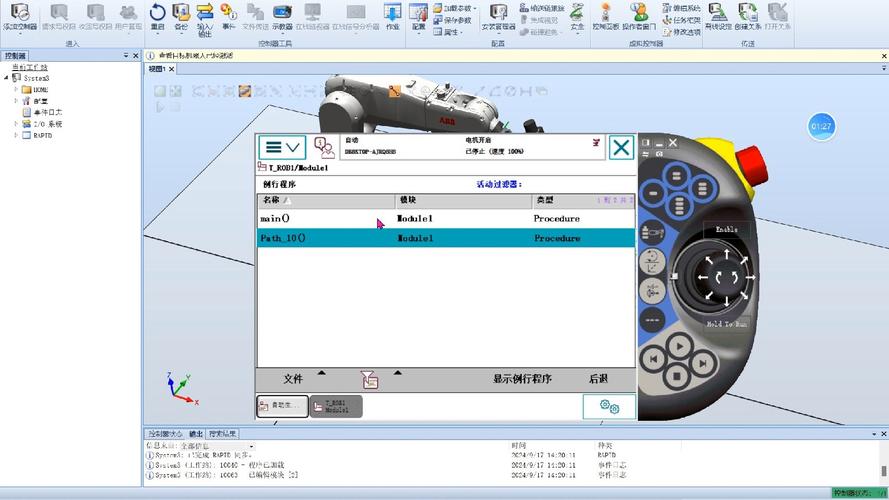Open the Backup (备份) tool
Viewport: 889px width, 500px height.
tap(181, 16)
